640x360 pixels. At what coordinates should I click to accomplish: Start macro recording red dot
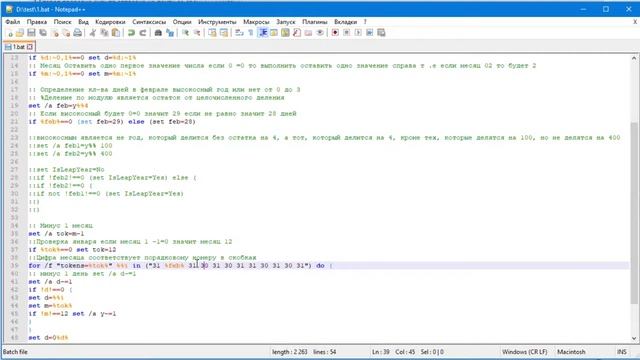(x=335, y=33)
